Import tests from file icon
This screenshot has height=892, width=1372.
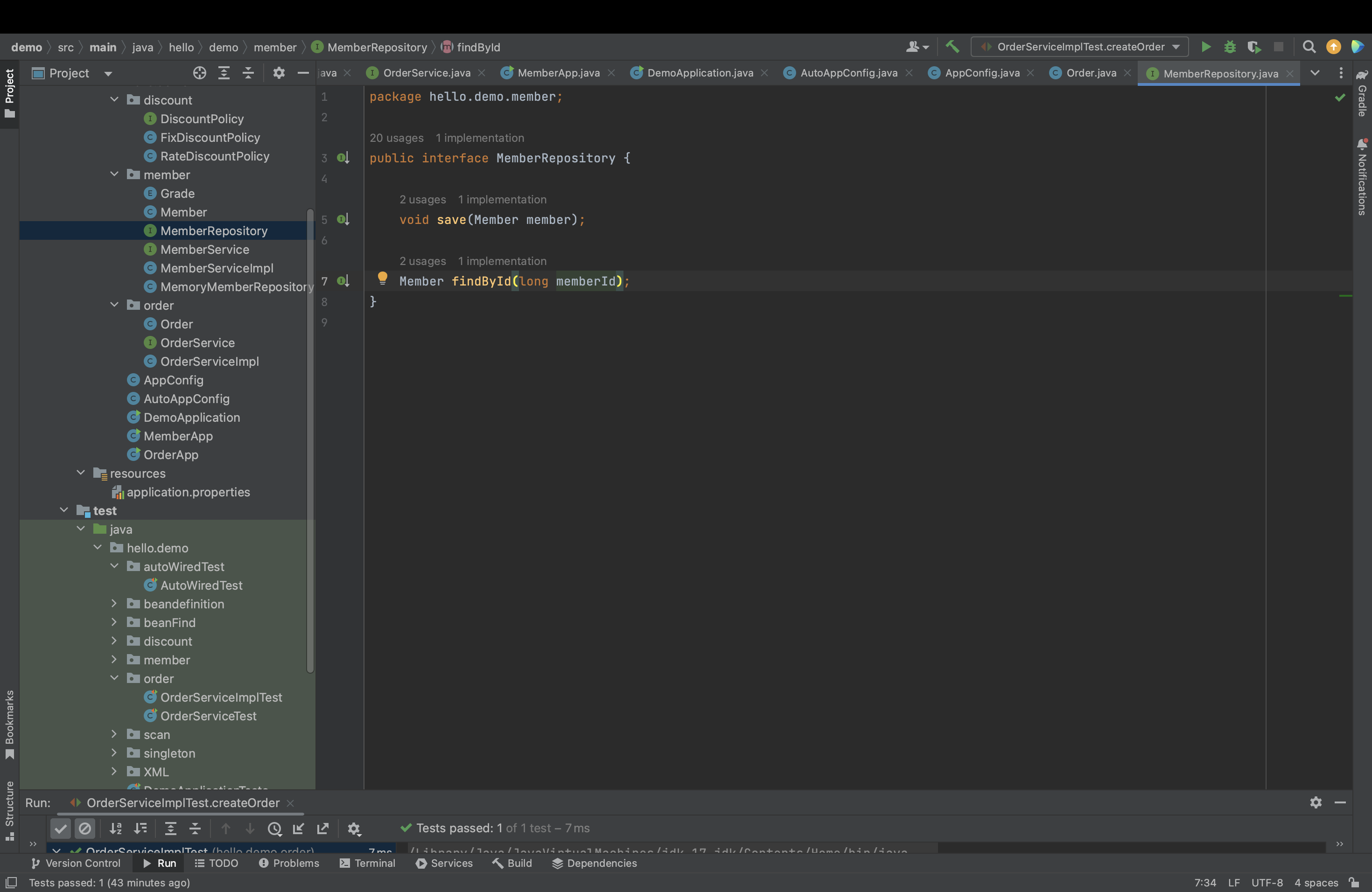[x=299, y=829]
